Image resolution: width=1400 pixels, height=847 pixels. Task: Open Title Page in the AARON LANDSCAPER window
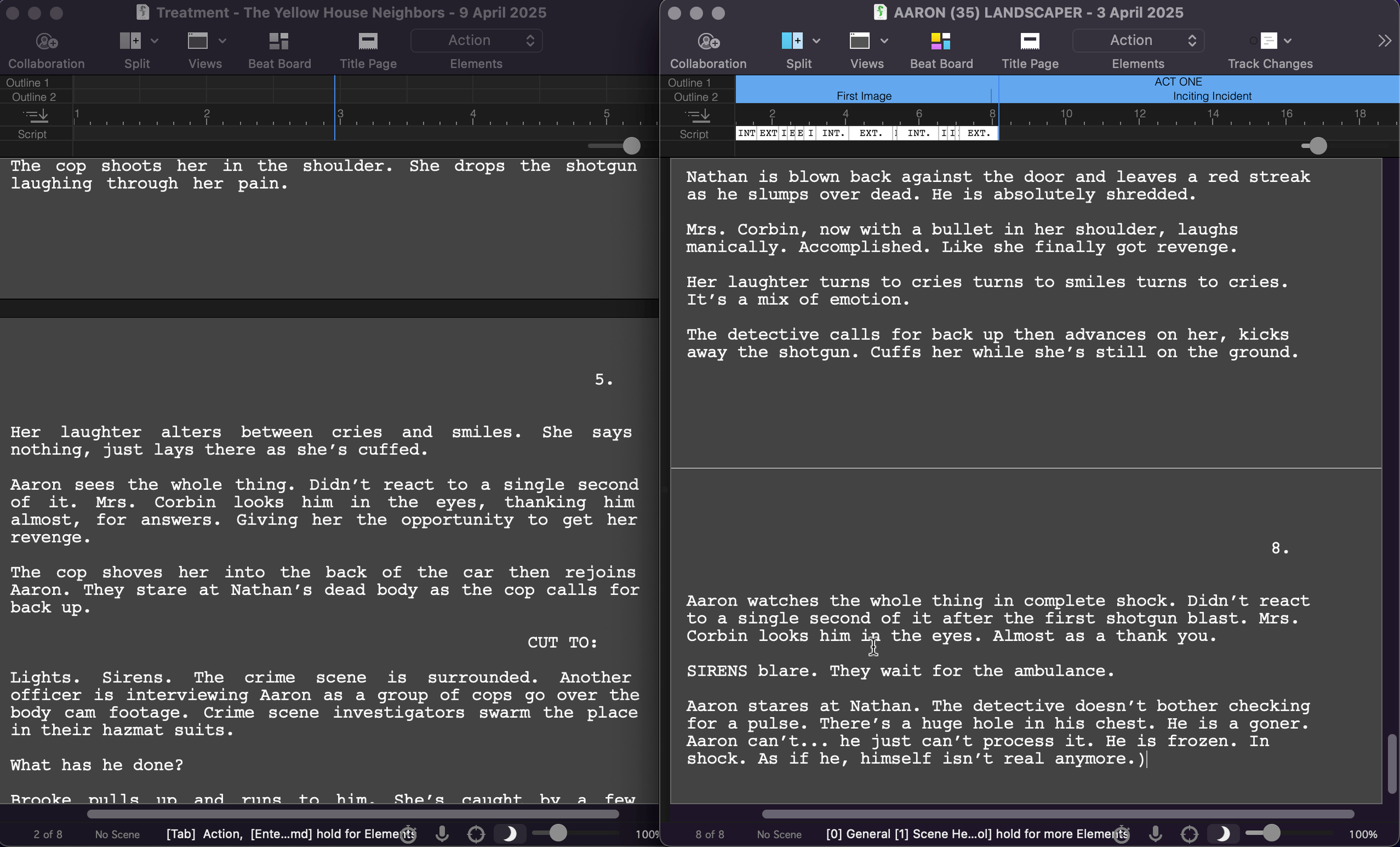1029,41
